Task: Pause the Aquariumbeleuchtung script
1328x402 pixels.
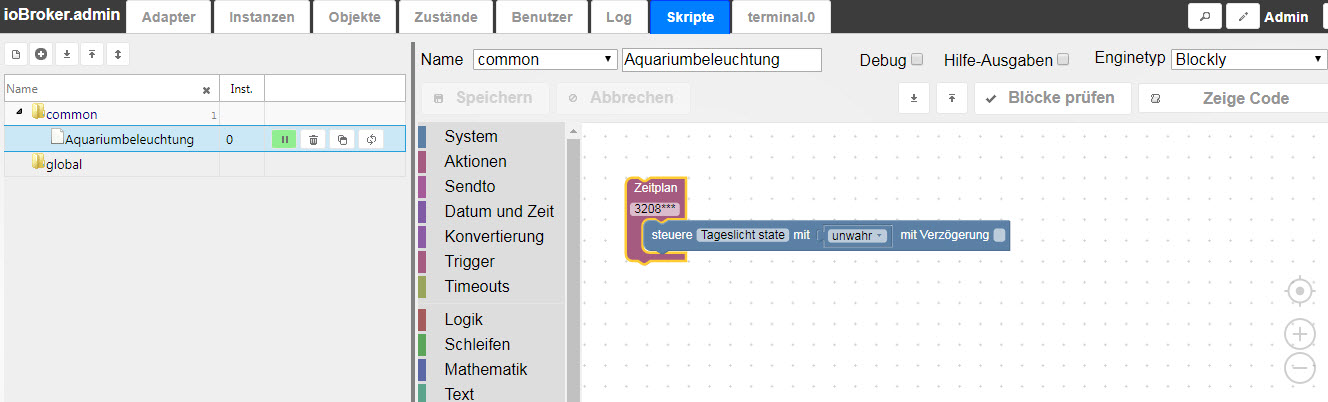Action: (x=284, y=140)
